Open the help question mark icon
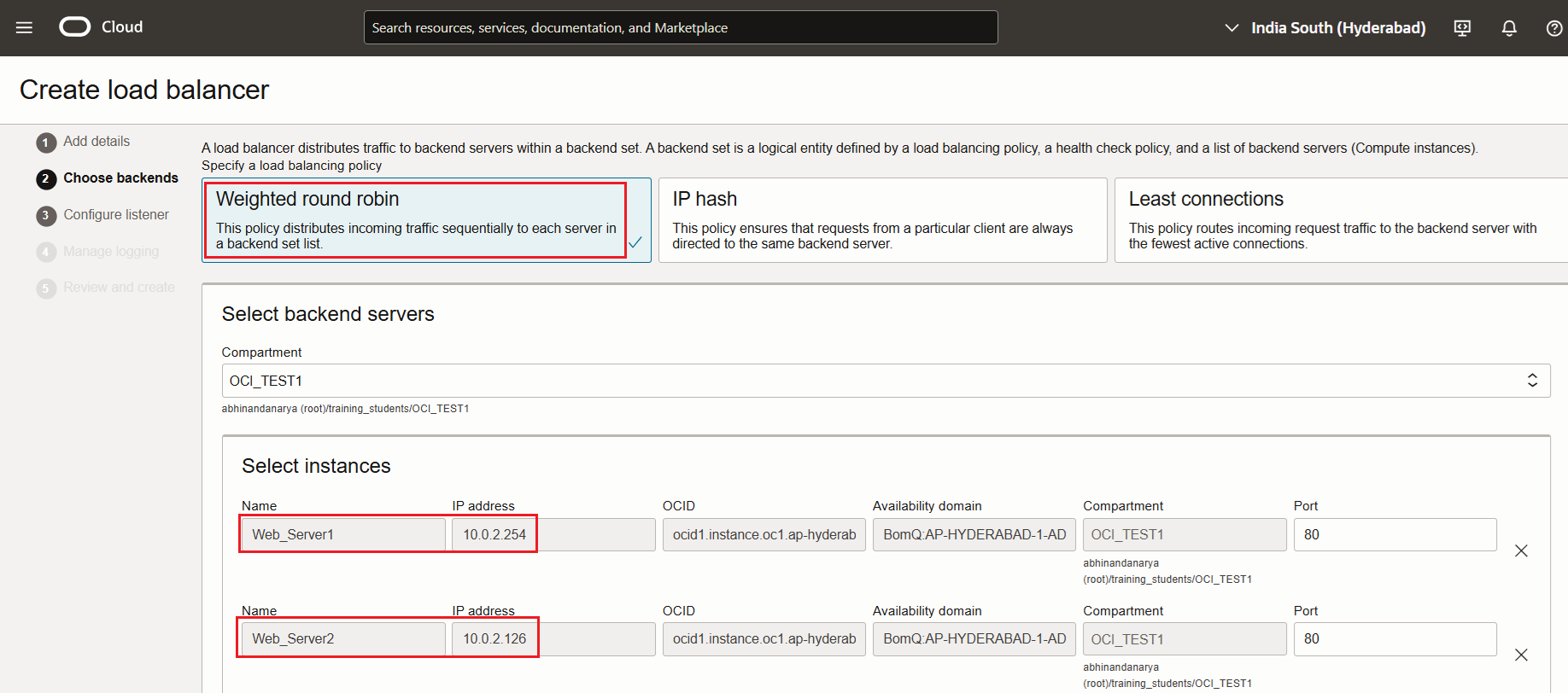The height and width of the screenshot is (693, 1568). [1554, 28]
